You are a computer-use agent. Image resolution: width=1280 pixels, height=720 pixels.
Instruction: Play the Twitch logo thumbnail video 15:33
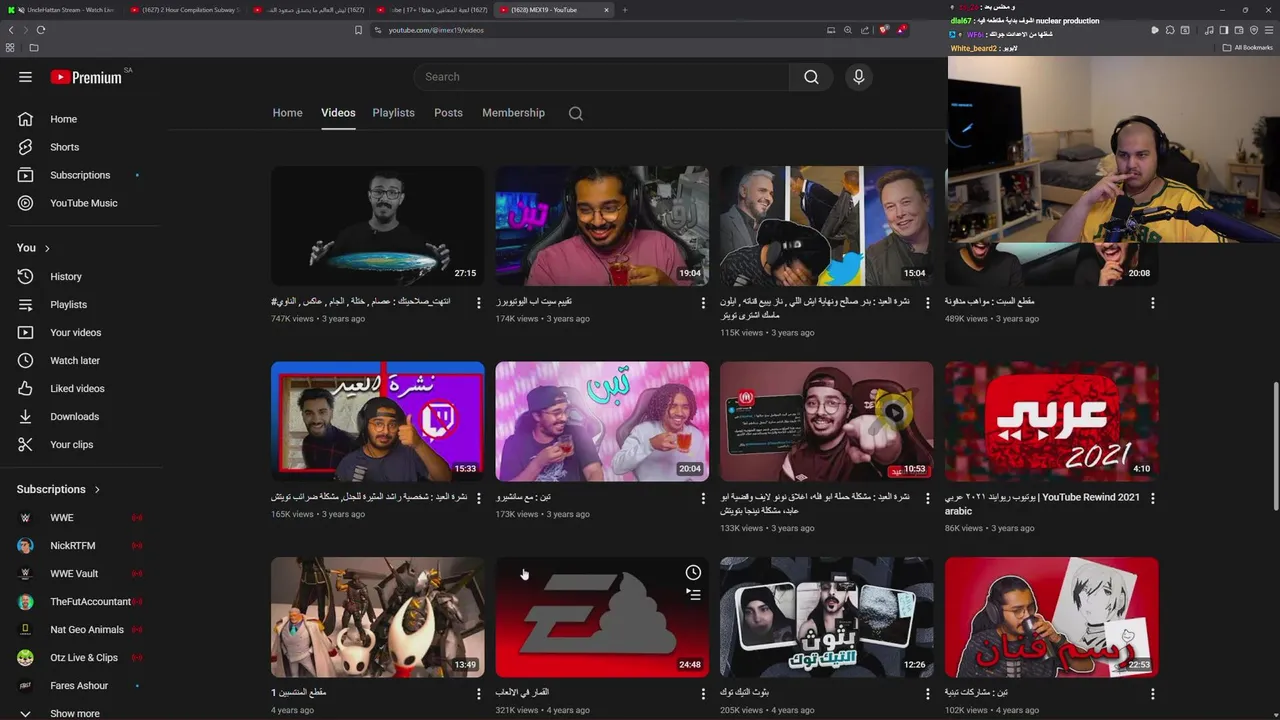[377, 422]
